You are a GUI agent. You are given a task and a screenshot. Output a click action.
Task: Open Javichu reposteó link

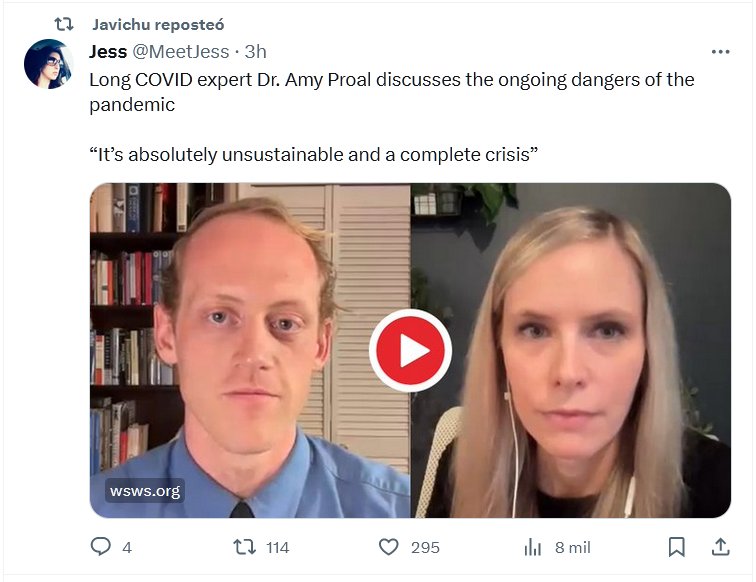[x=158, y=25]
